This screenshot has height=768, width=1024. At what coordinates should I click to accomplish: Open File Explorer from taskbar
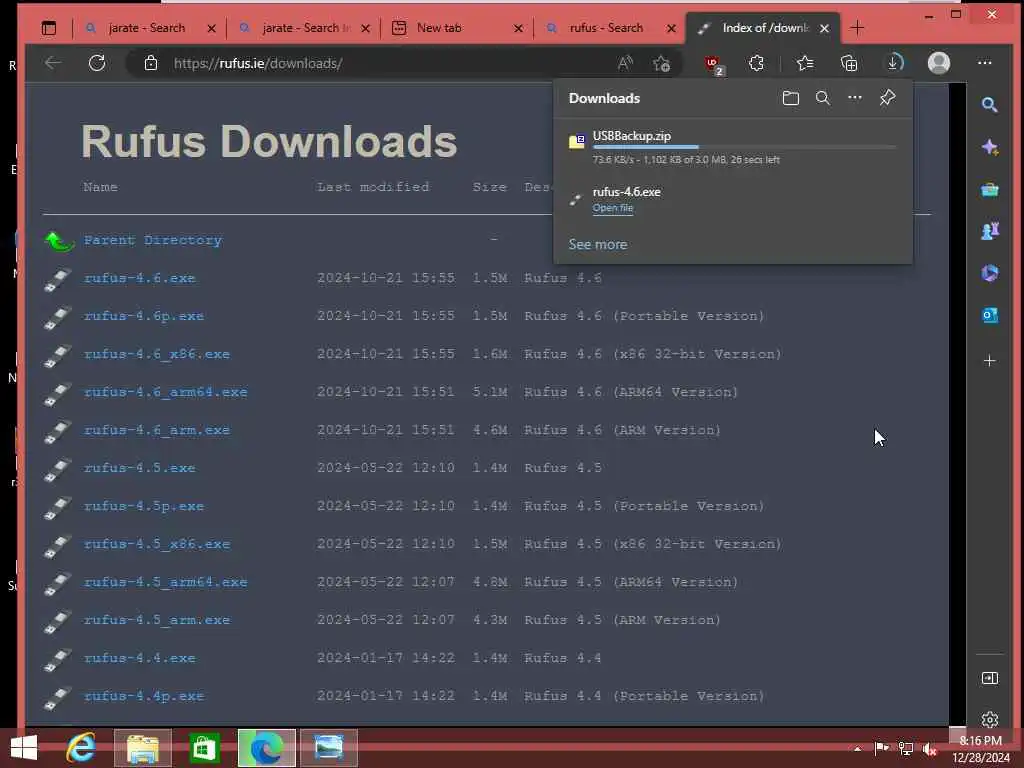tap(142, 748)
